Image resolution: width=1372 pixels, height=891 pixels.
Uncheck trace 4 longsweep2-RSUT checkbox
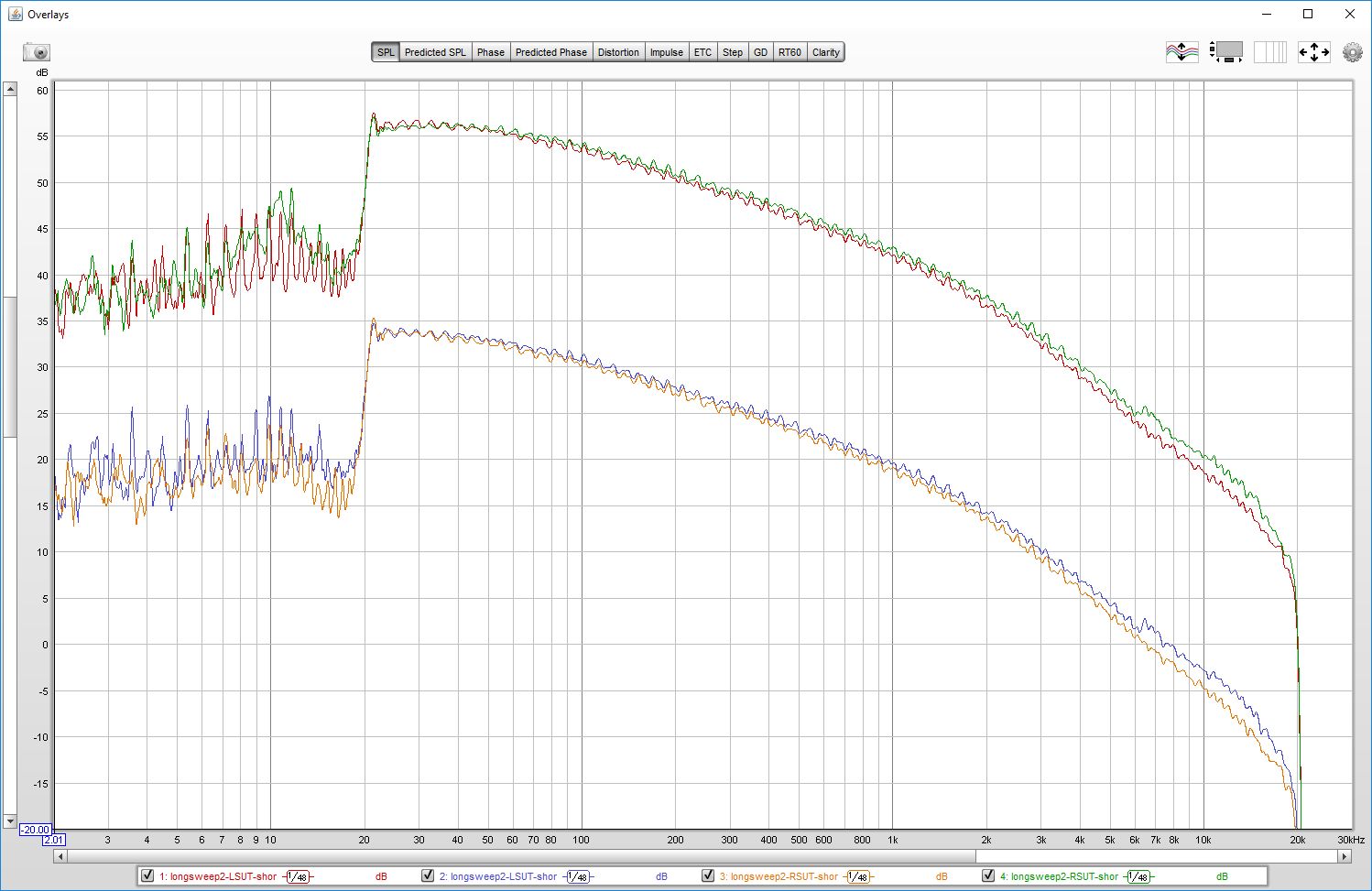[988, 875]
